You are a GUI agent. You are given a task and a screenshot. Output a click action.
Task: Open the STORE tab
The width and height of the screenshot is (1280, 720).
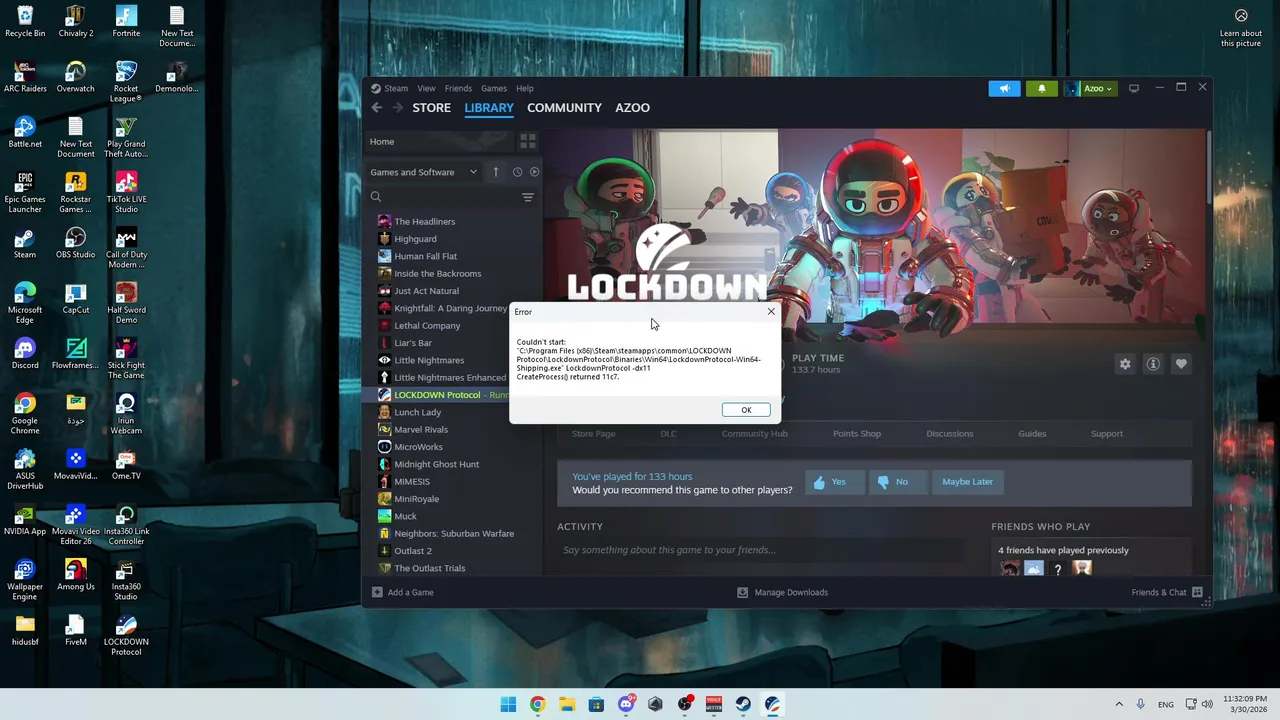(x=432, y=108)
